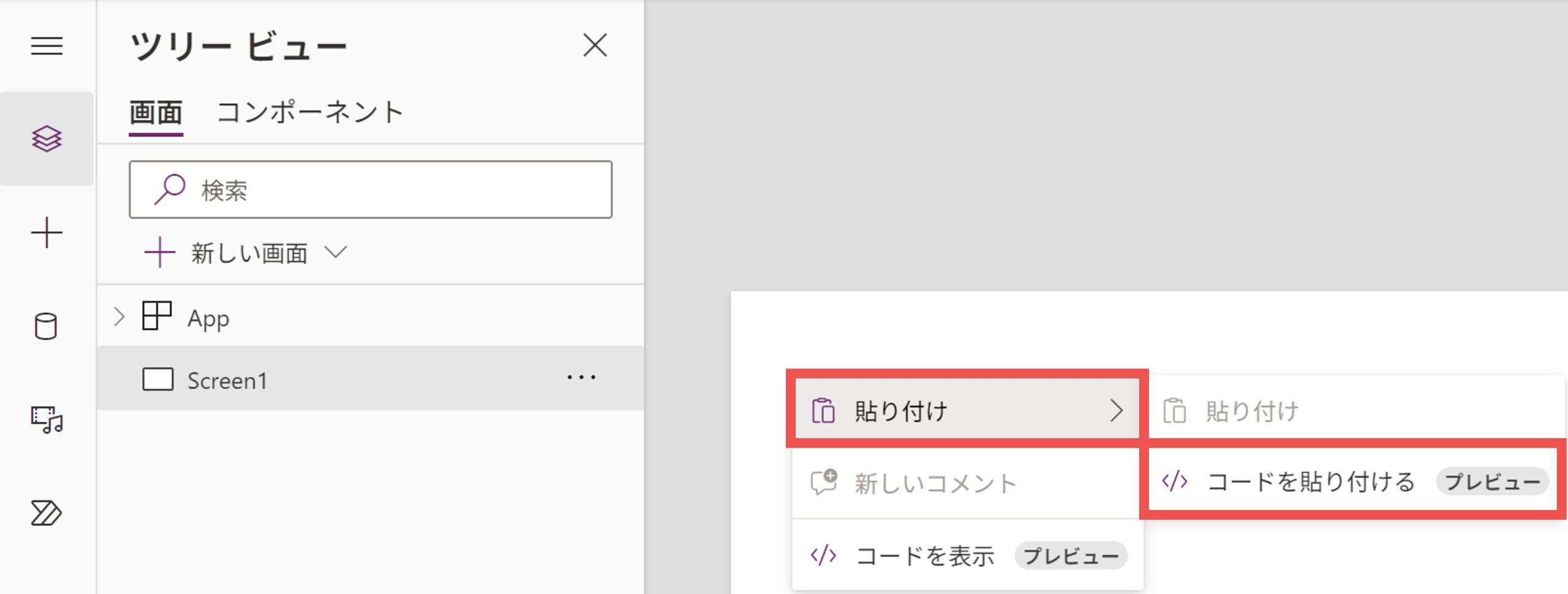Close the ツリー ビュー panel

click(x=595, y=46)
